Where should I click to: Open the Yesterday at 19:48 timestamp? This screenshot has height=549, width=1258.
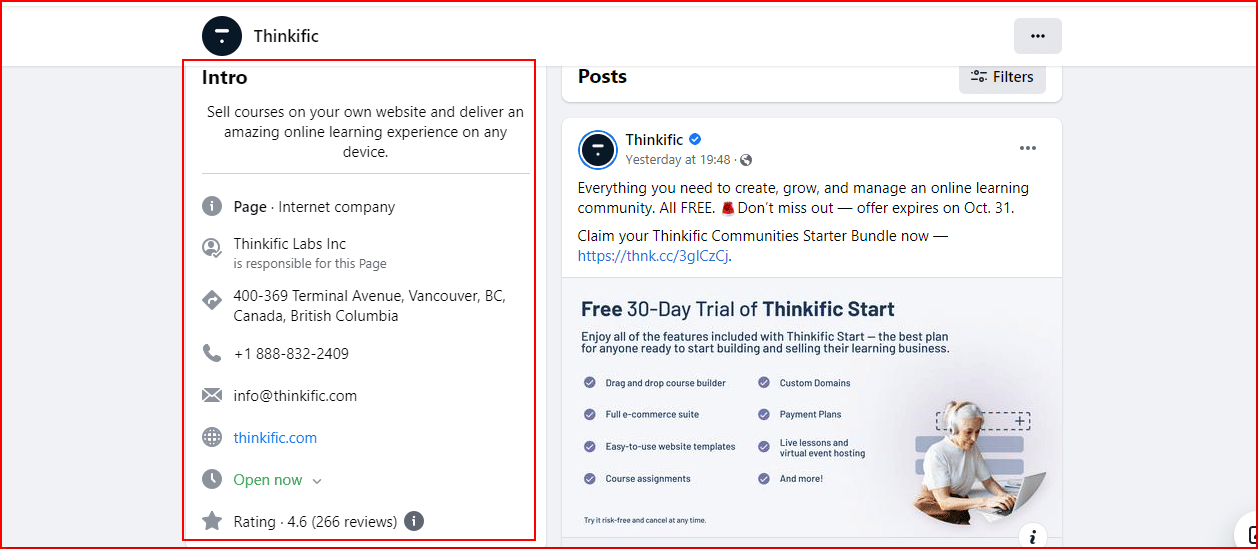678,160
